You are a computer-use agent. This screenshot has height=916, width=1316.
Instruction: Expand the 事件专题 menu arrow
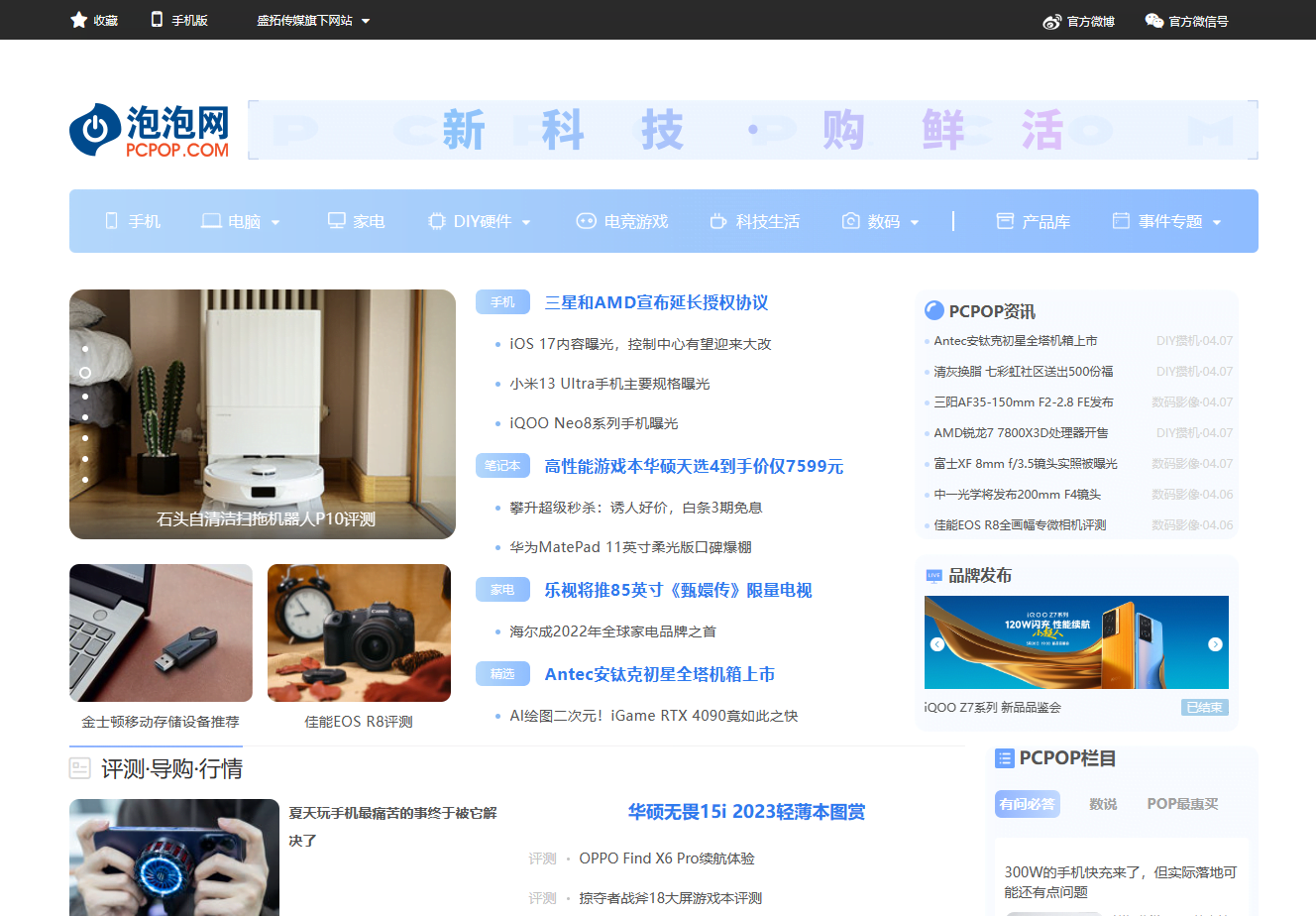[1217, 222]
